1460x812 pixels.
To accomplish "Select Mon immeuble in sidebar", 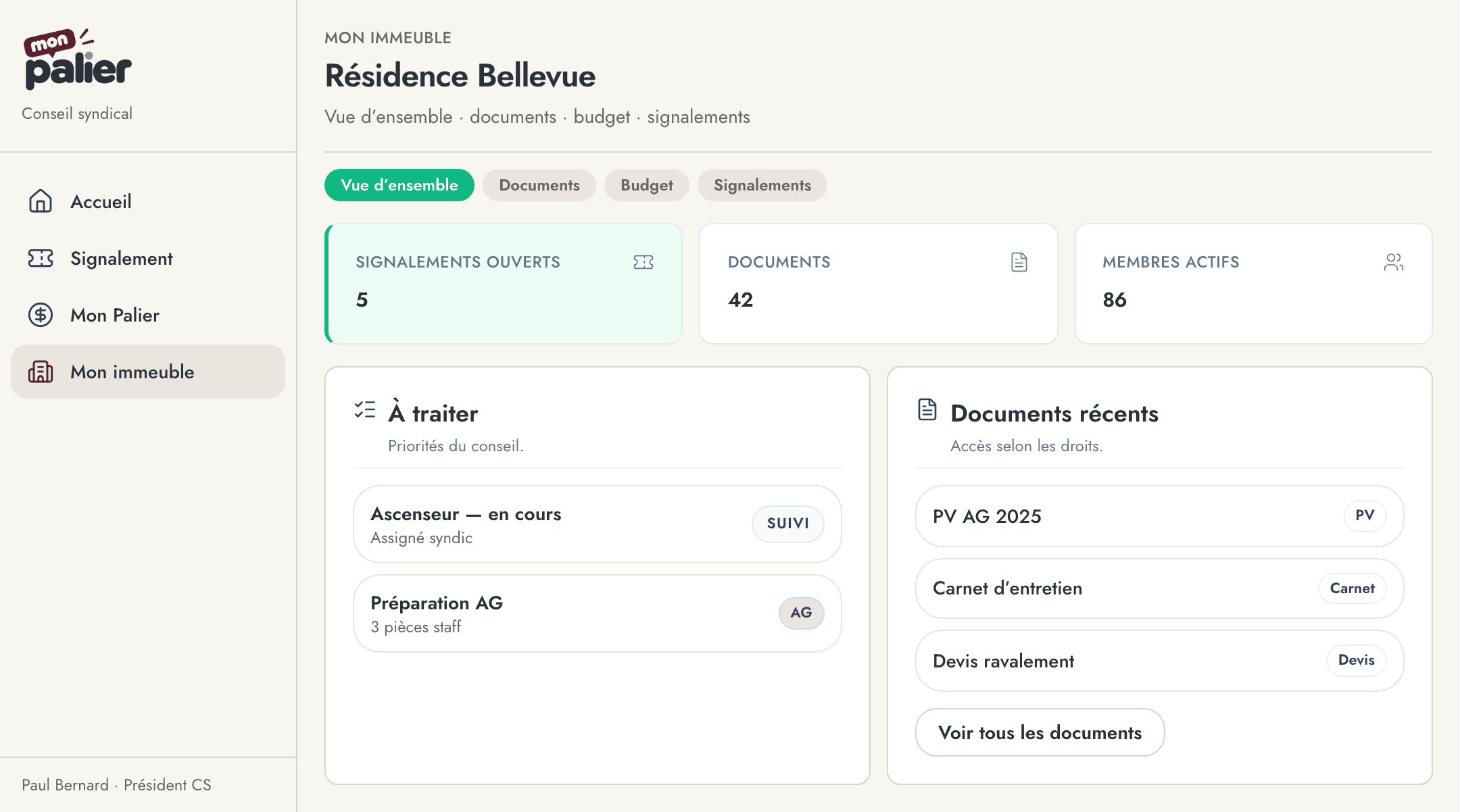I will pyautogui.click(x=148, y=372).
